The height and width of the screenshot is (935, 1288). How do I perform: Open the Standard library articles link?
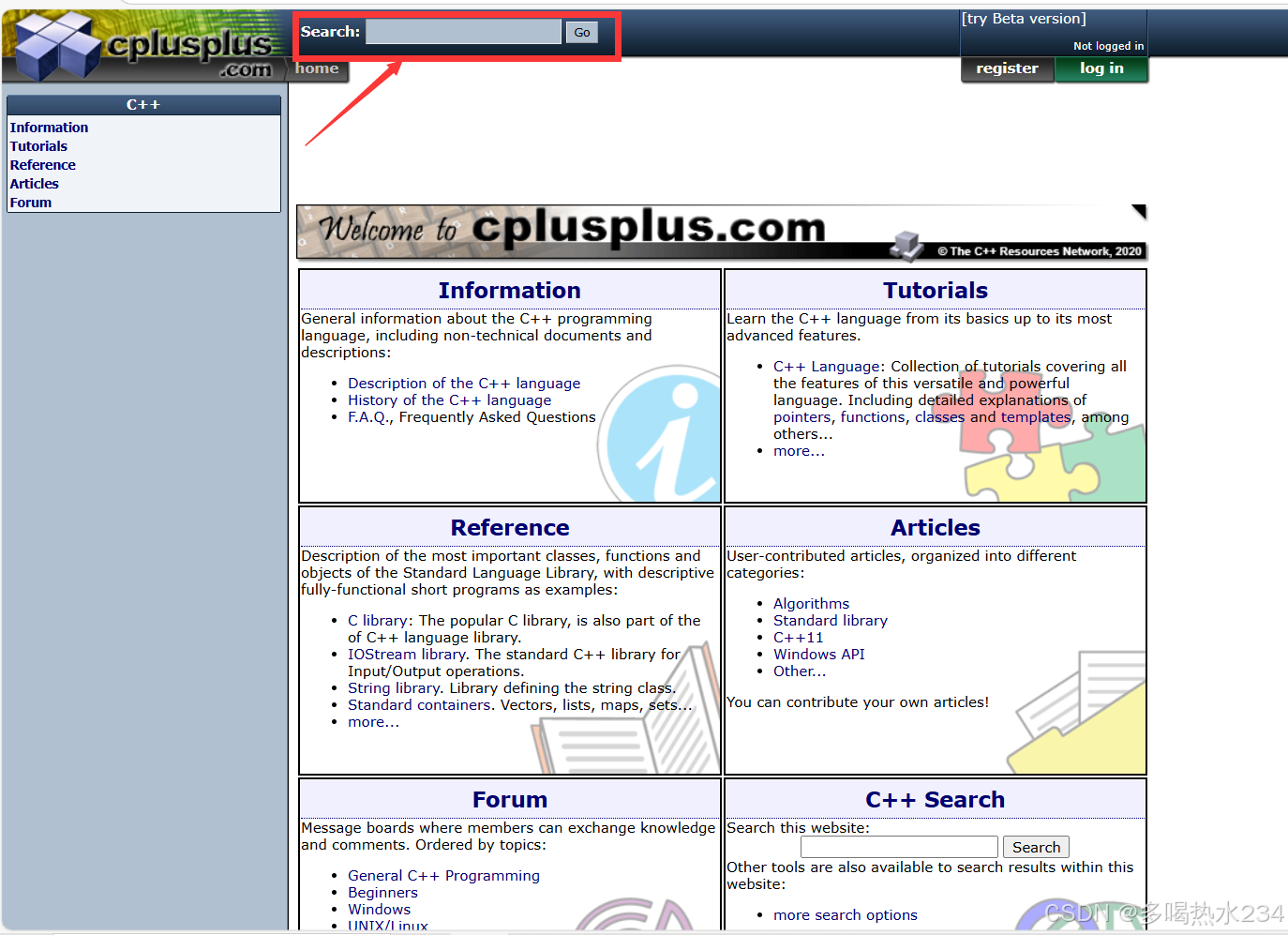click(x=831, y=621)
